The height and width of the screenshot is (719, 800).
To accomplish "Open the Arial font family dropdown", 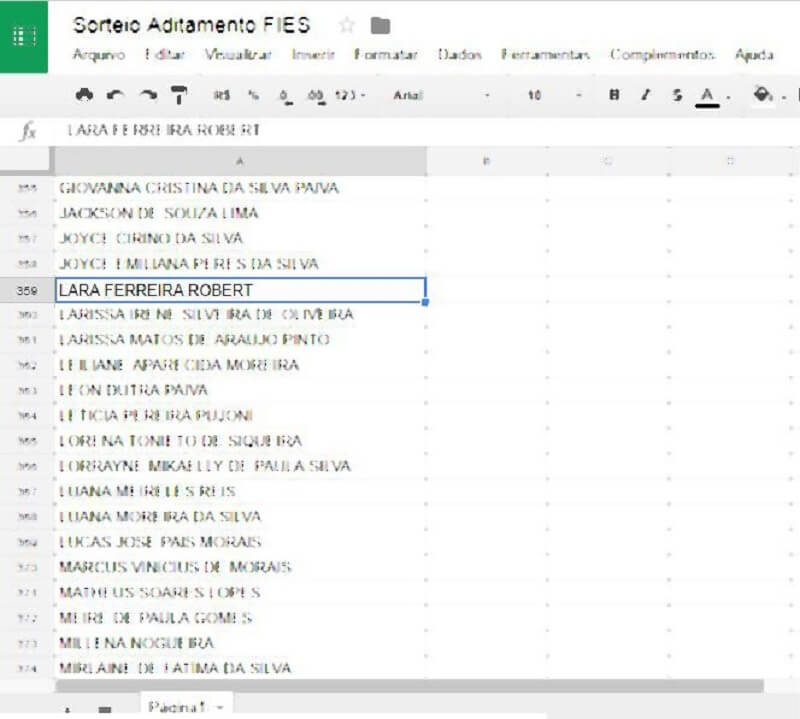I will click(440, 95).
